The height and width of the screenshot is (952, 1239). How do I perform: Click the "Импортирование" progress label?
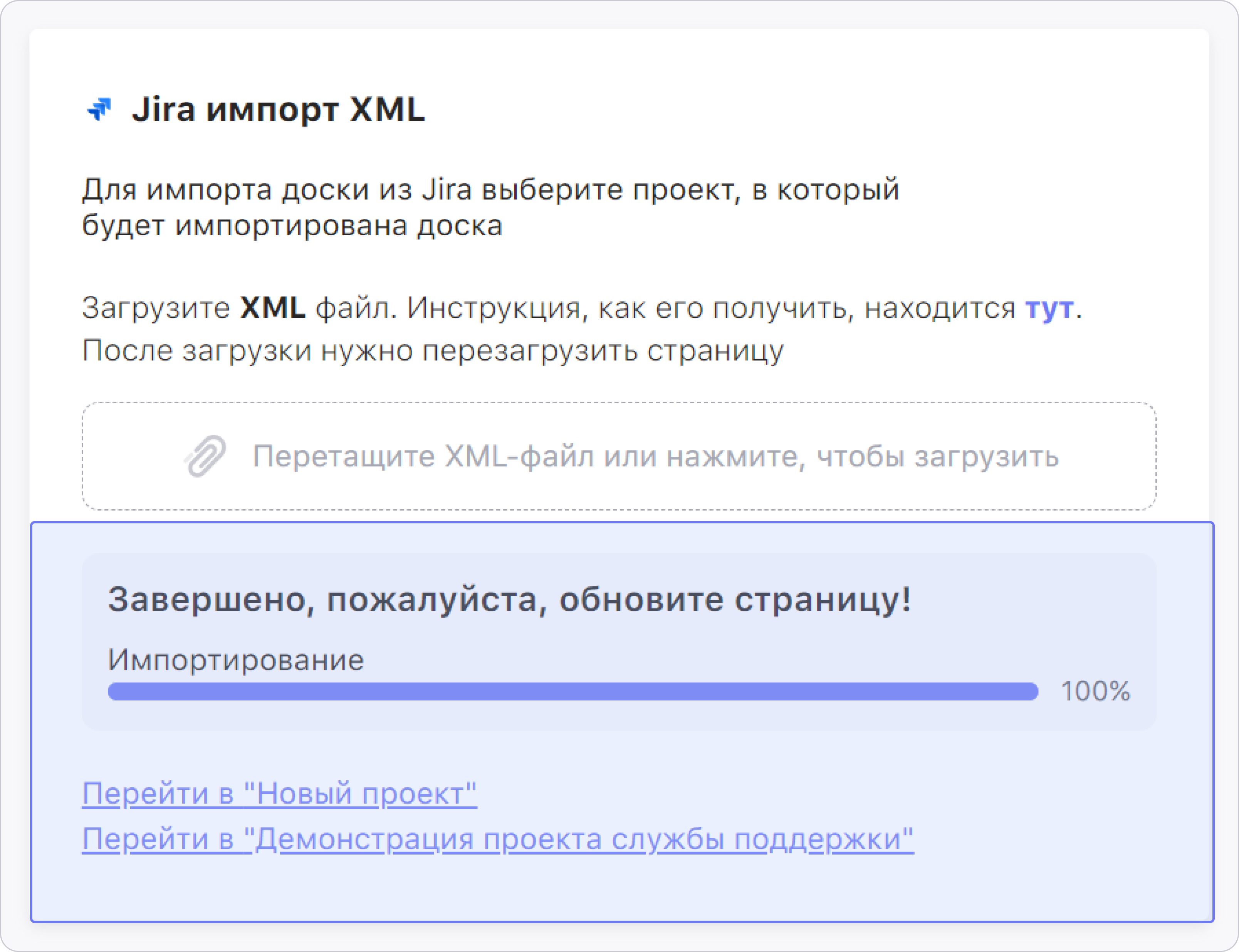[x=236, y=660]
